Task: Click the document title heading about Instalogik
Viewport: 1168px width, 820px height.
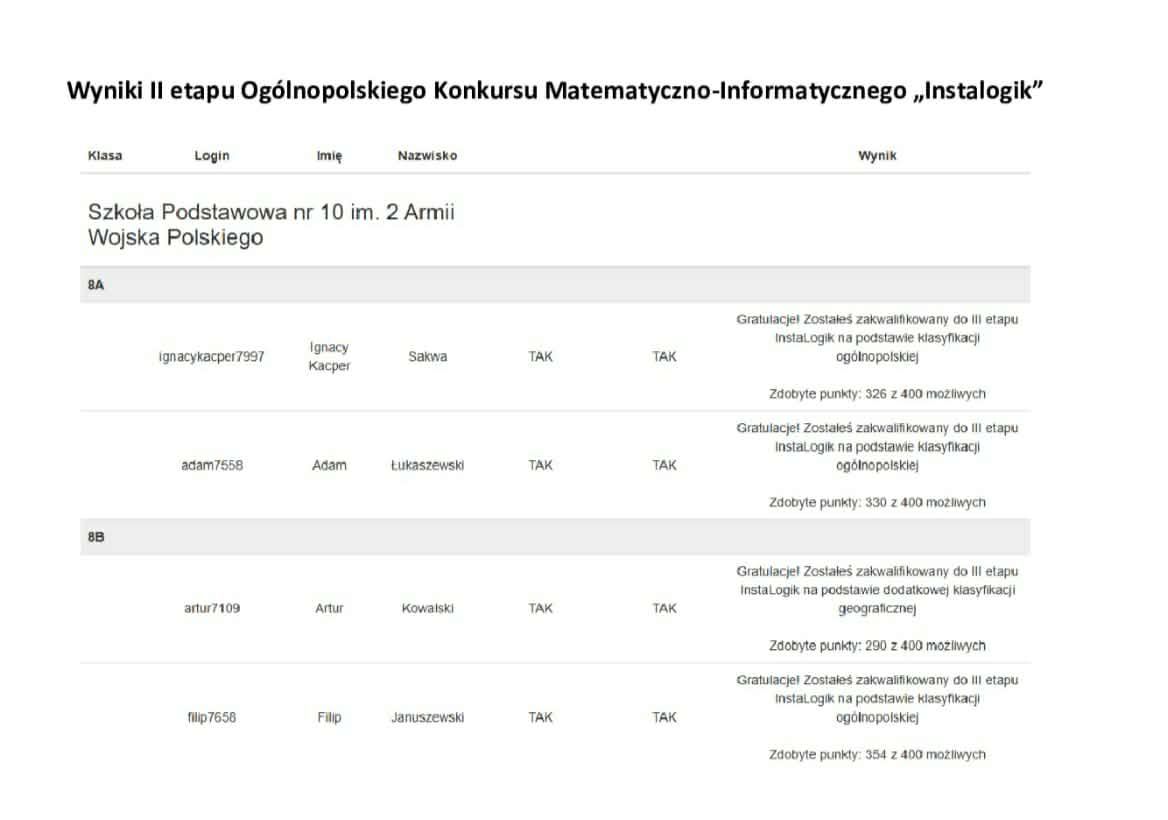Action: (555, 91)
